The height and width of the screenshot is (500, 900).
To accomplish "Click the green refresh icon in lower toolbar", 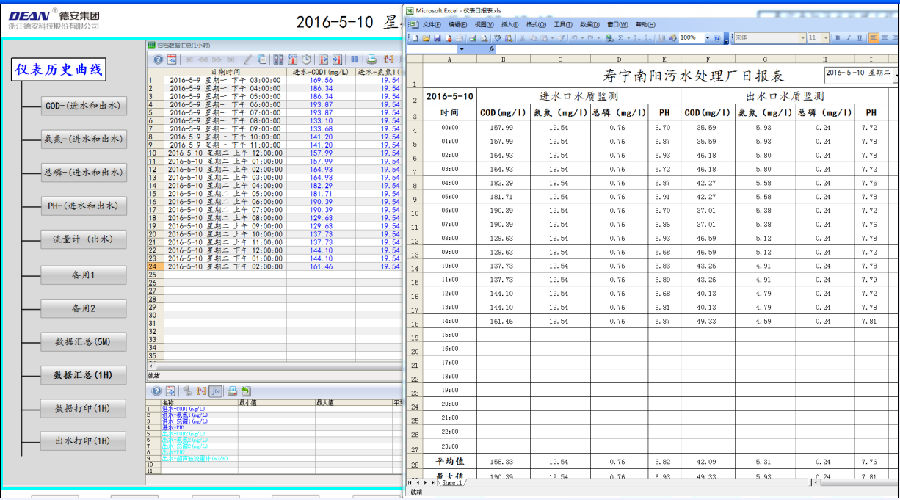I will [246, 391].
